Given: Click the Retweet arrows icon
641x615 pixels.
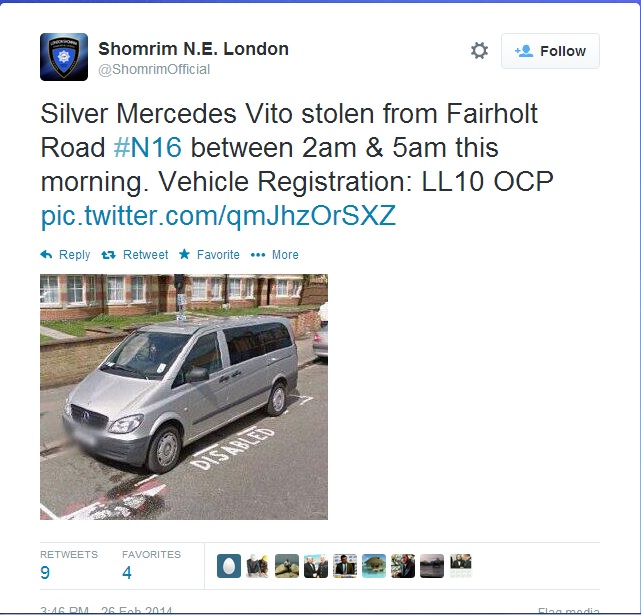Looking at the screenshot, I should click(108, 255).
